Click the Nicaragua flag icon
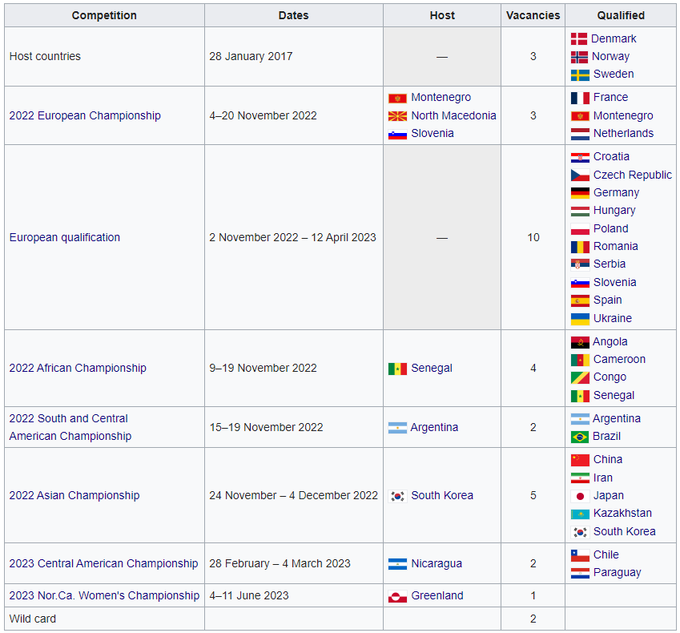This screenshot has width=680, height=633. (397, 564)
